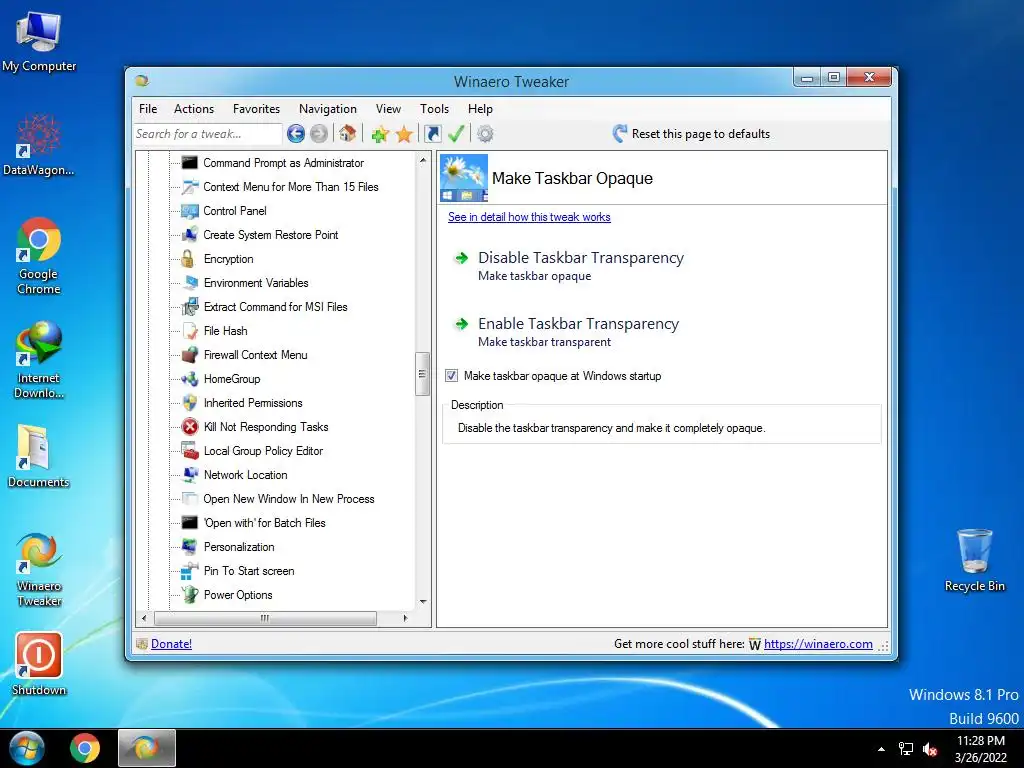The height and width of the screenshot is (768, 1024).
Task: Click the taskbar clock showing 11:28 PM
Action: 980,749
